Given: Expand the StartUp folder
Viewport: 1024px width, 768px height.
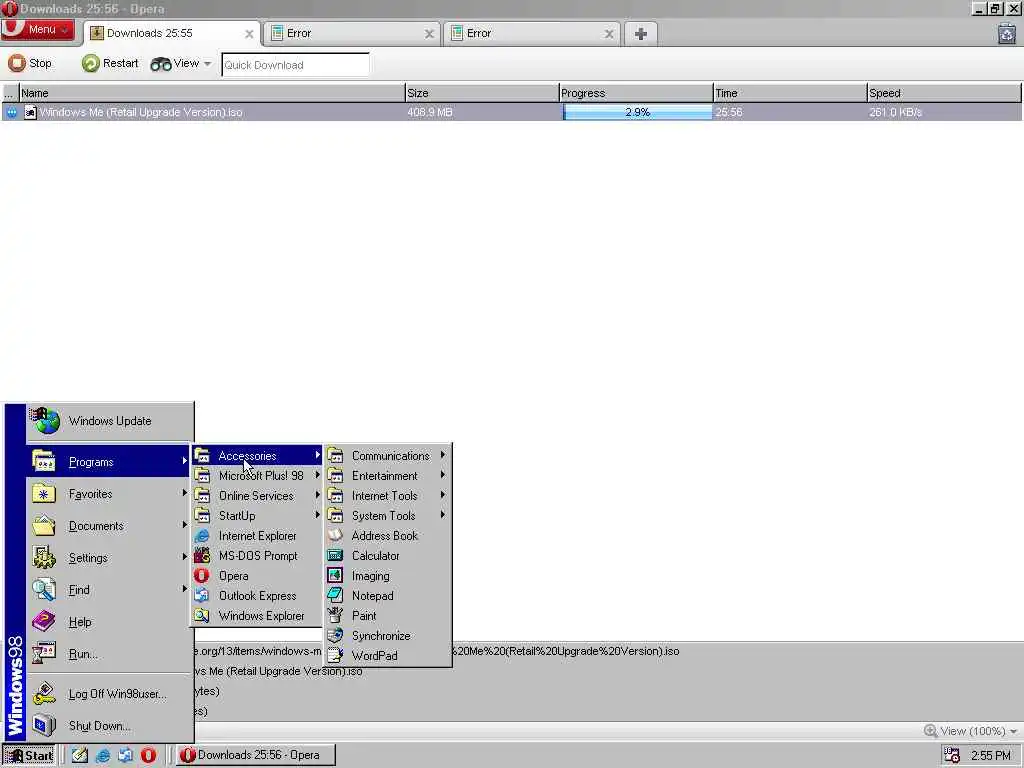Looking at the screenshot, I should pos(257,515).
